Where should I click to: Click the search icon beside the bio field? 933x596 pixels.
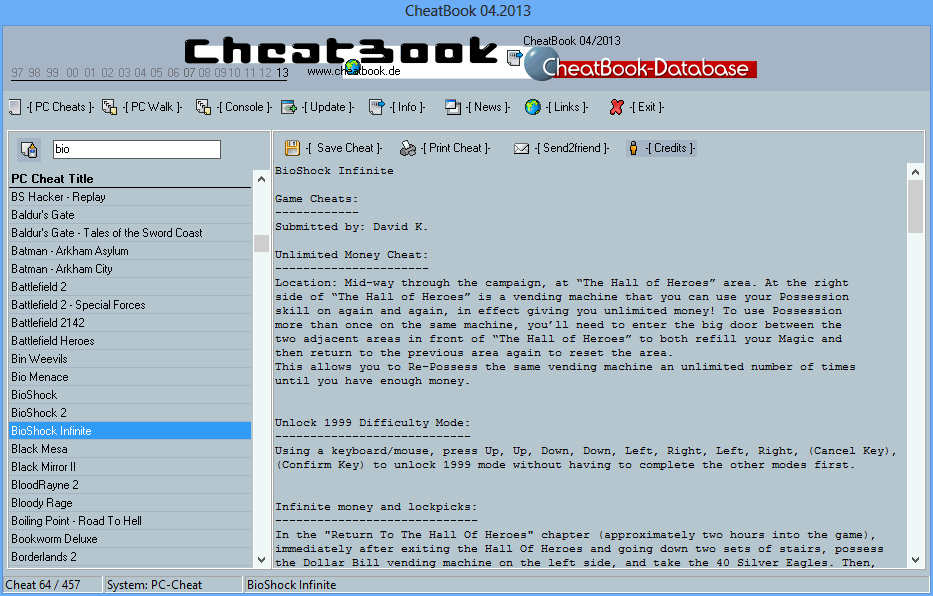(x=29, y=149)
